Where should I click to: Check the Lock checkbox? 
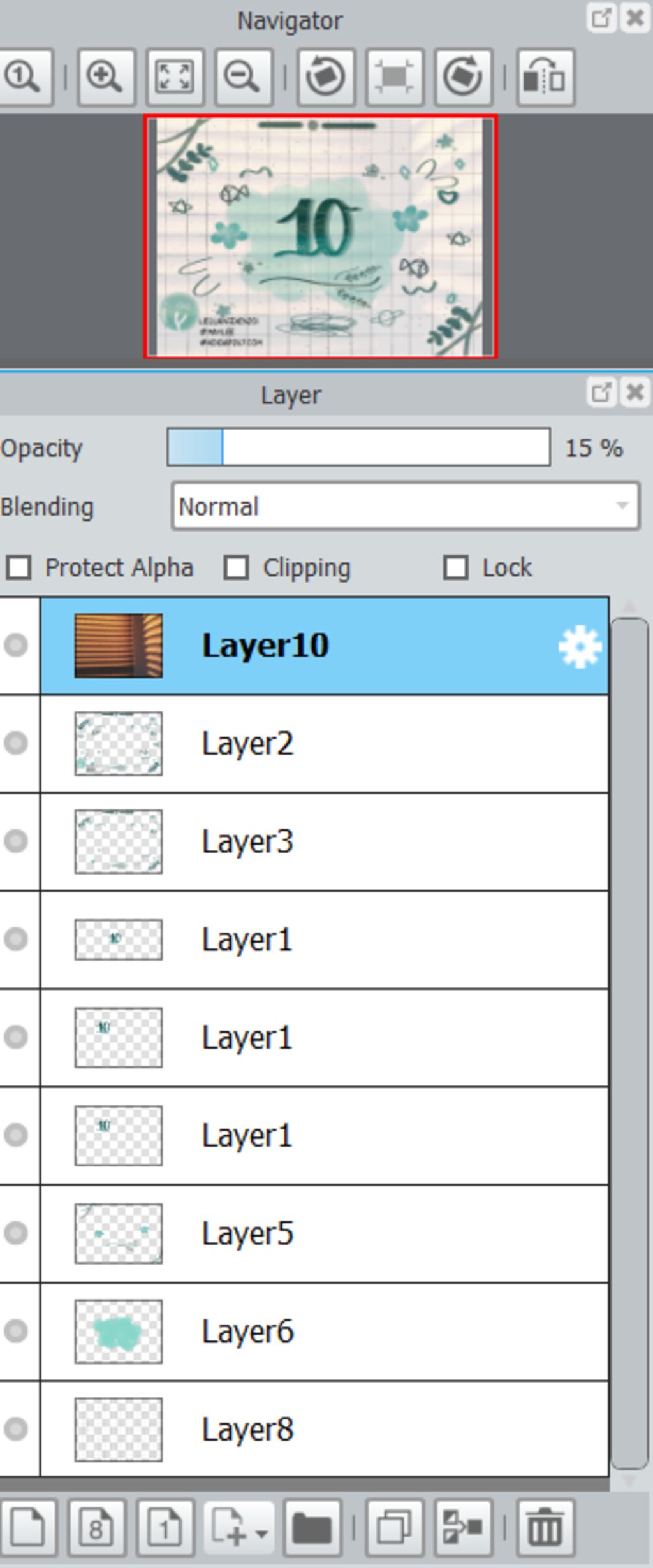[455, 567]
